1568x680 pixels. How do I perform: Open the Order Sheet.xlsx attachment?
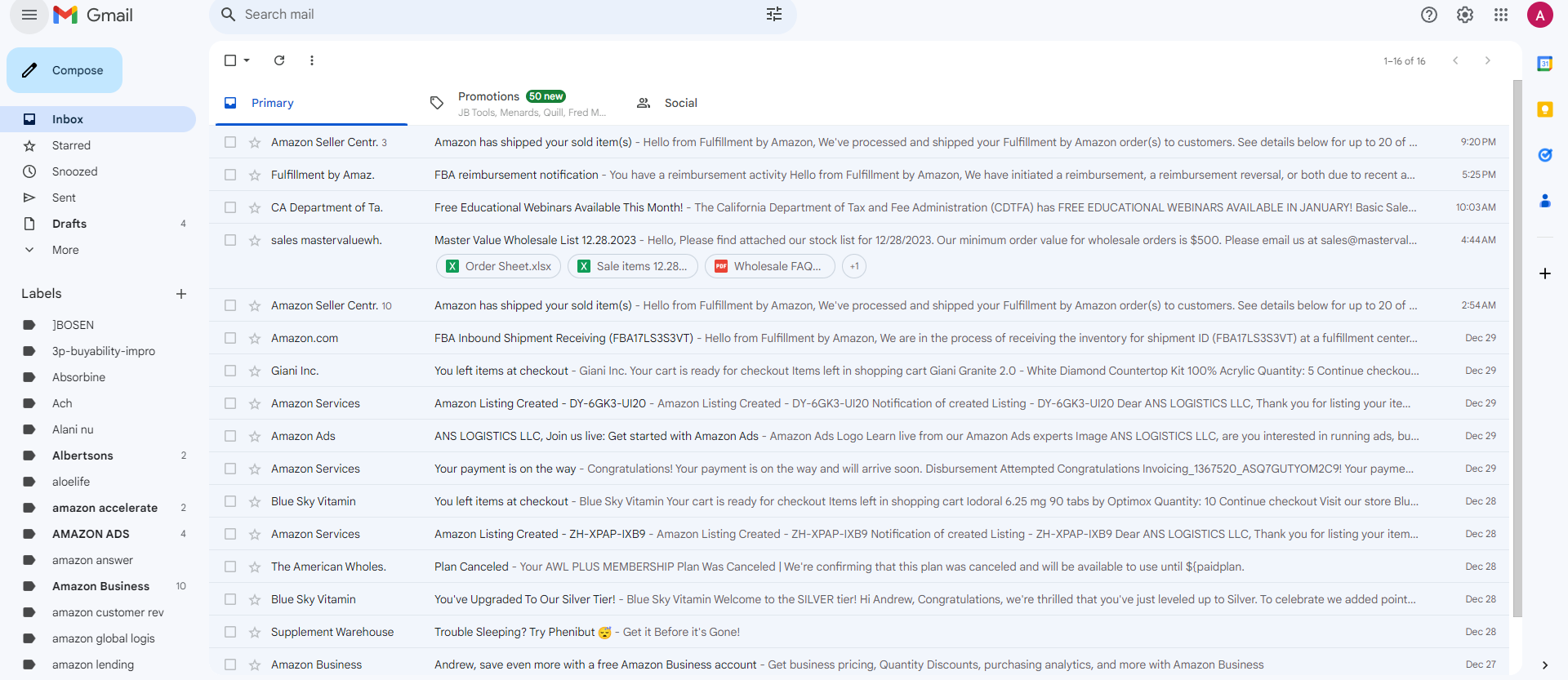(499, 266)
